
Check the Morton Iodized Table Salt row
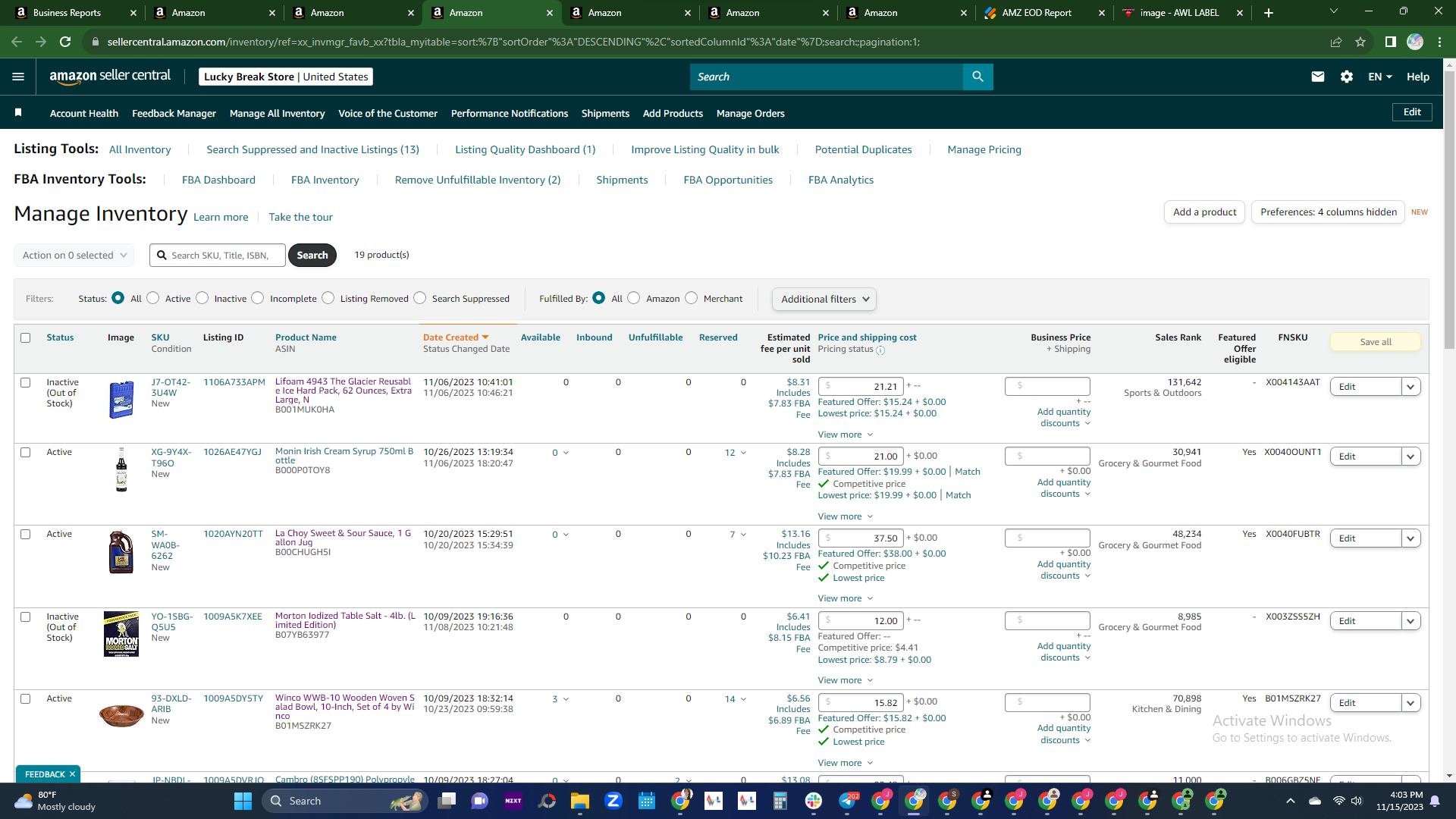26,617
